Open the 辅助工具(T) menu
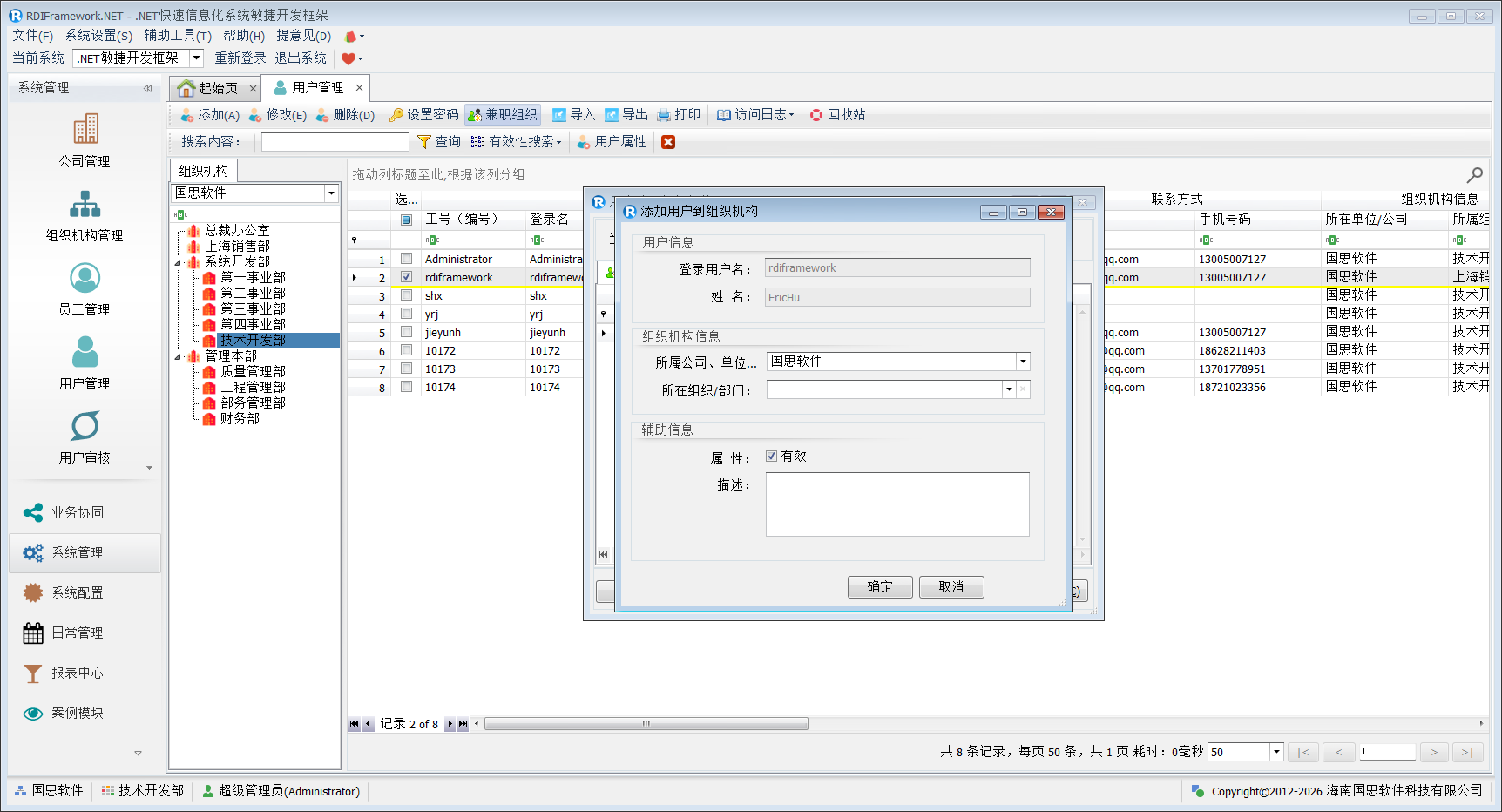This screenshot has height=812, width=1502. click(x=178, y=36)
